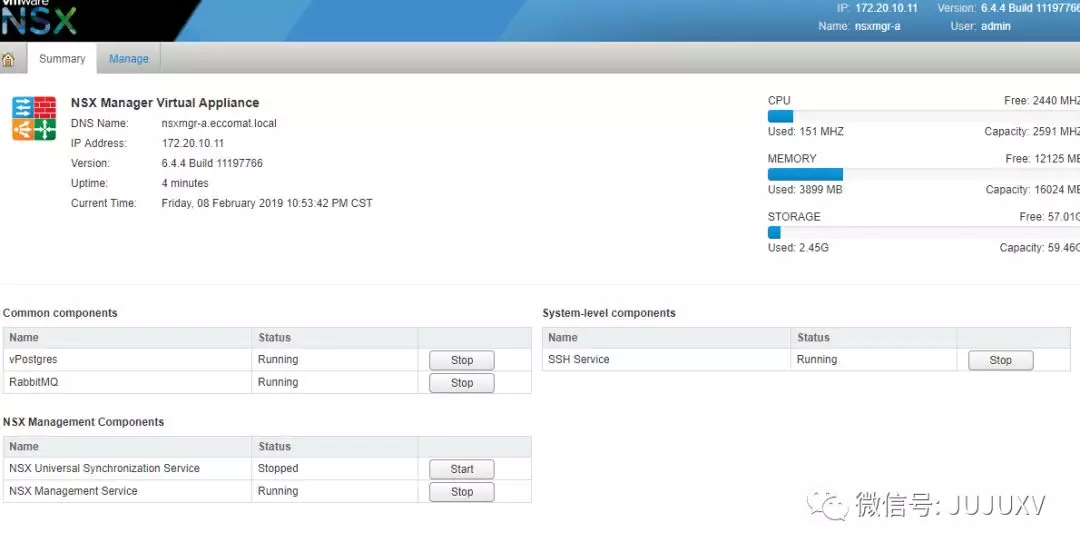1080x552 pixels.
Task: Open the Home icon tab
Action: pos(8,59)
